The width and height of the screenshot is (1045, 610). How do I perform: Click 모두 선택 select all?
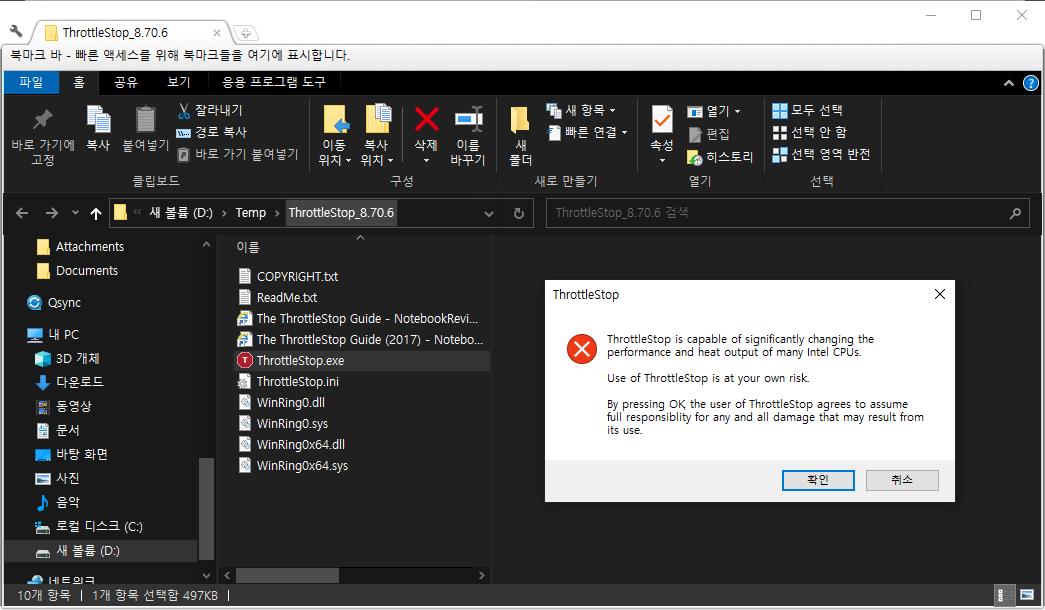coord(807,110)
